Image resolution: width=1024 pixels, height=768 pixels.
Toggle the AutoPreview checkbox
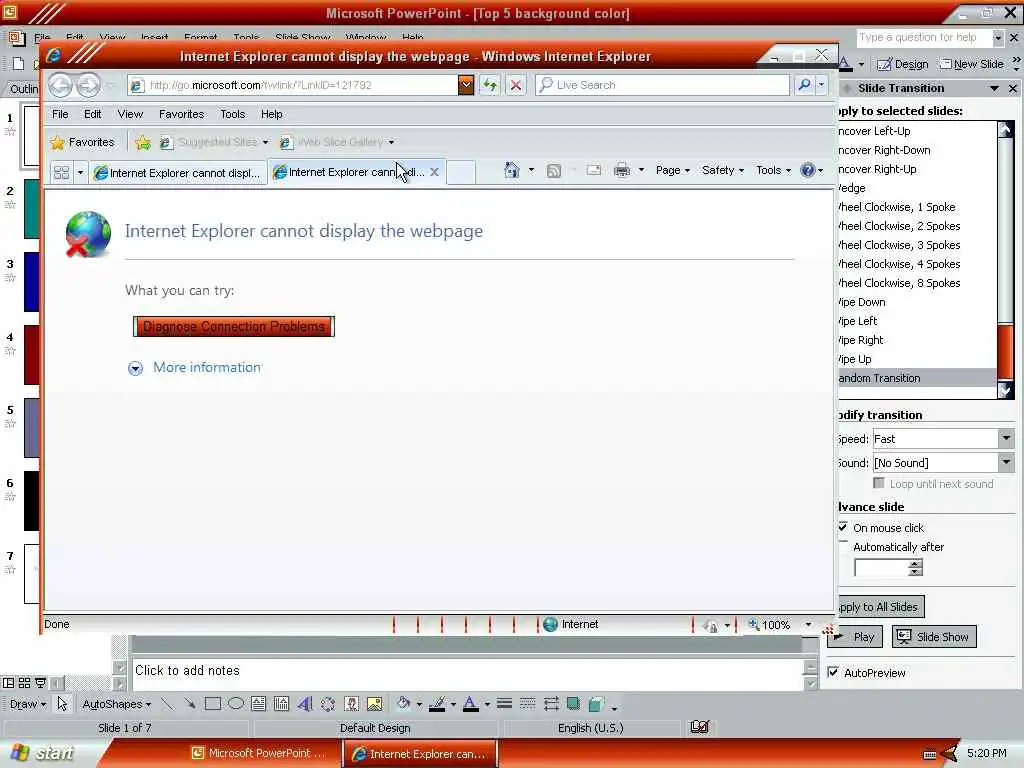pos(833,672)
